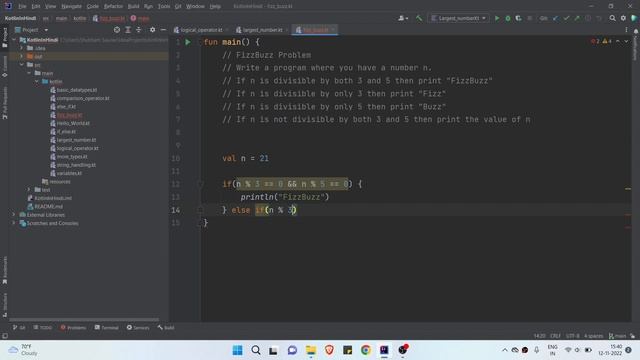Collapse the main folder in tree
The height and width of the screenshot is (360, 640).
pos(29,73)
